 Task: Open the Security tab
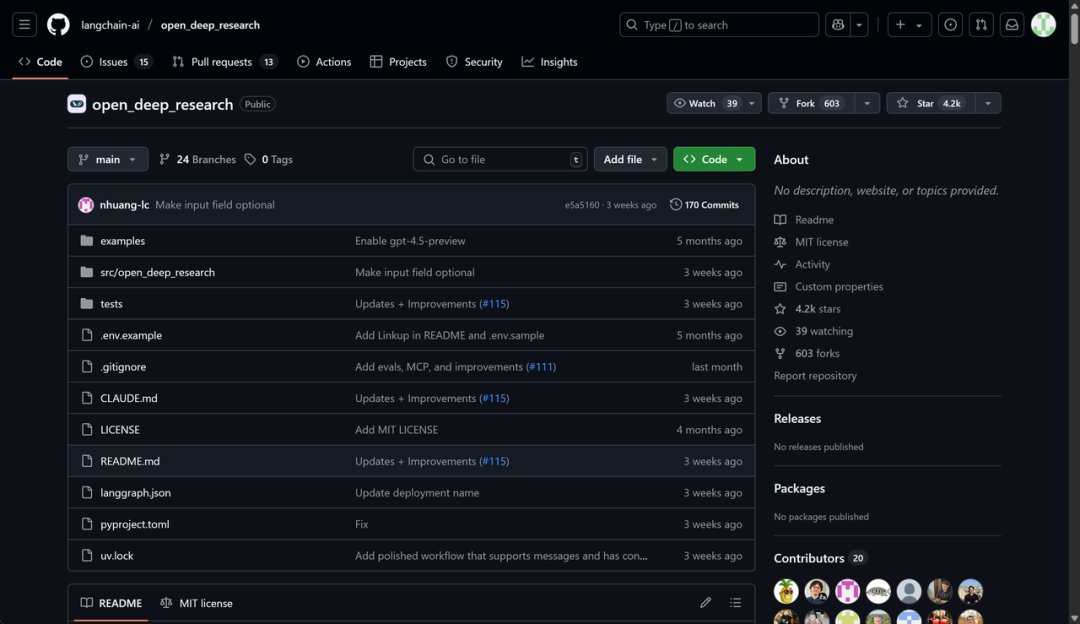[x=474, y=62]
